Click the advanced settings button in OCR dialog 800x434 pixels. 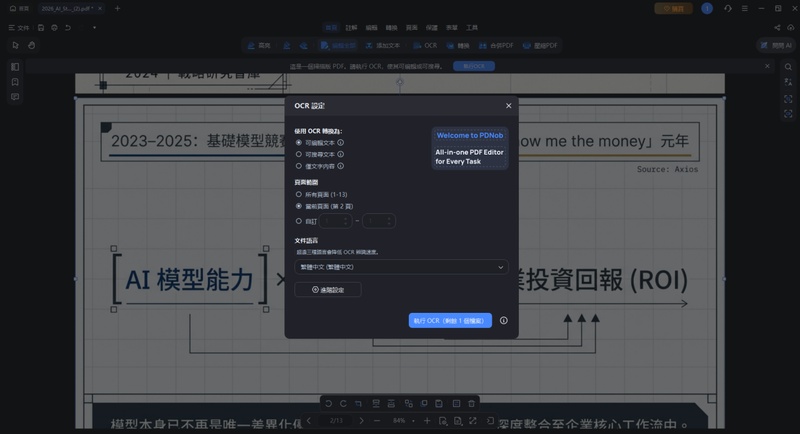328,290
